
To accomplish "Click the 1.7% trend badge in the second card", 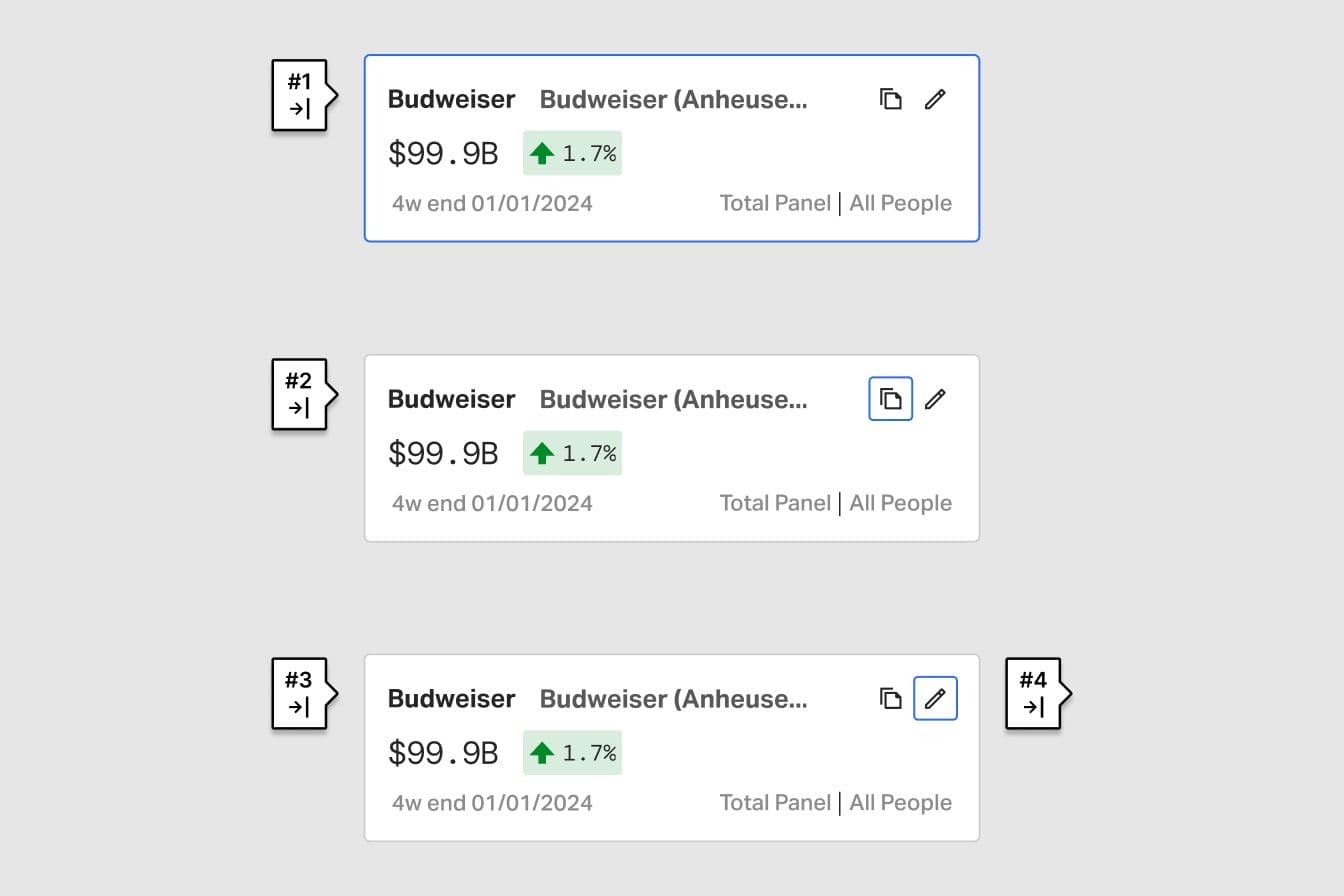I will 572,453.
